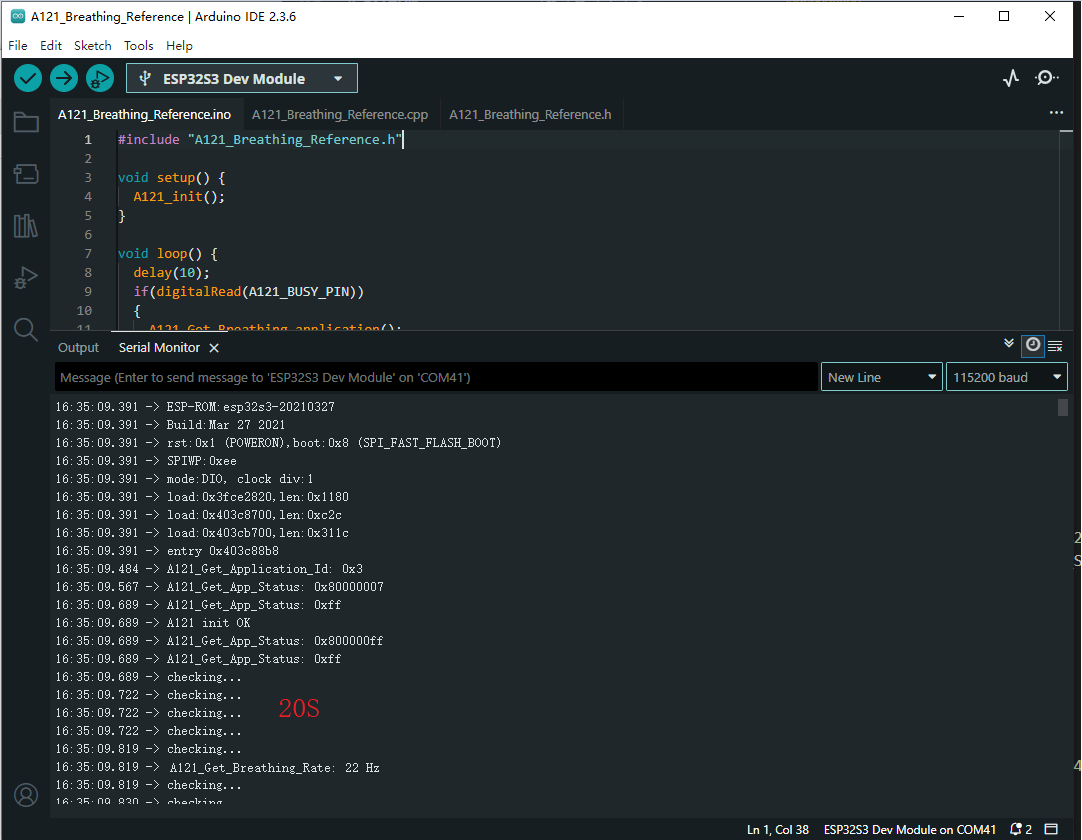The width and height of the screenshot is (1082, 840).
Task: Switch to the Output panel tab
Action: point(78,348)
